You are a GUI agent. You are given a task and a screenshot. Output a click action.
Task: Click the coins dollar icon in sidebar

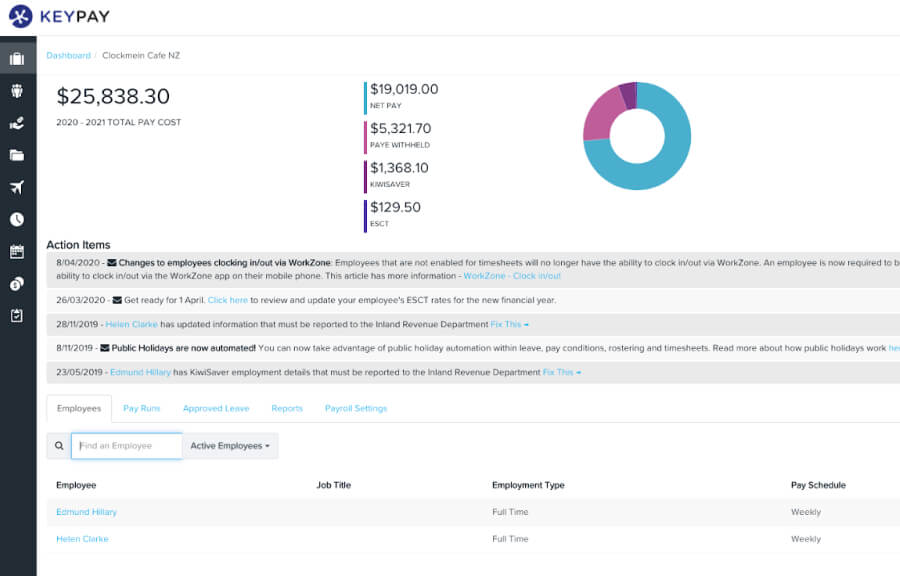click(x=17, y=284)
